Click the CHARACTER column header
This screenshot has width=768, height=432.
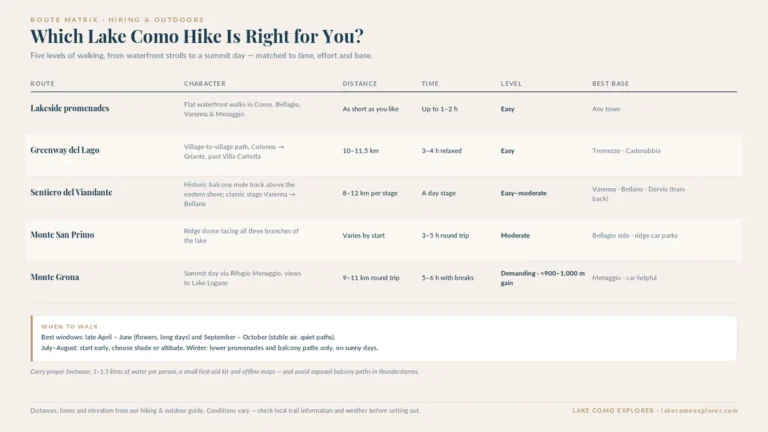(205, 84)
